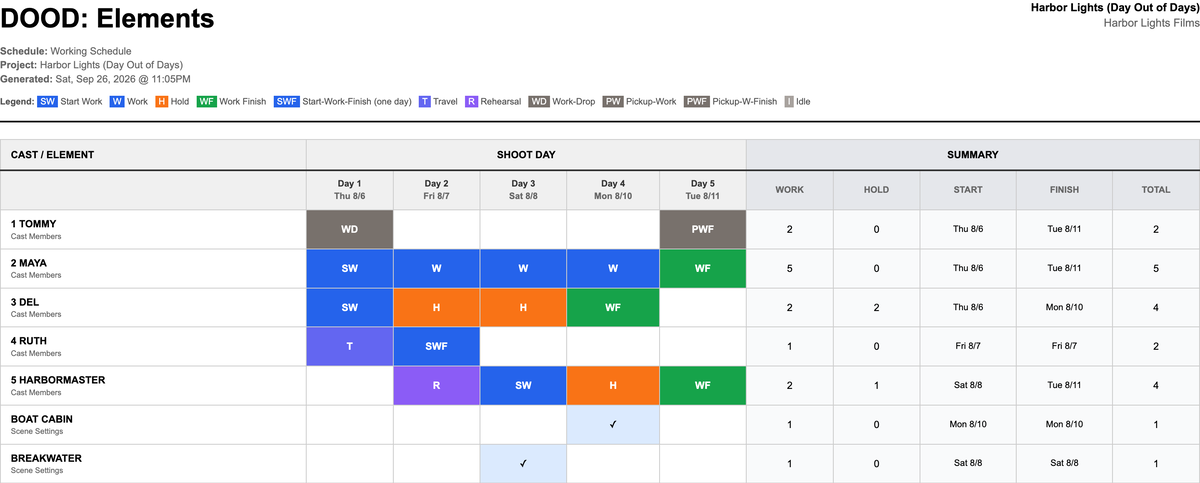Viewport: 1200px width, 483px height.
Task: Select Del's H cell on Day 3
Action: (x=523, y=307)
